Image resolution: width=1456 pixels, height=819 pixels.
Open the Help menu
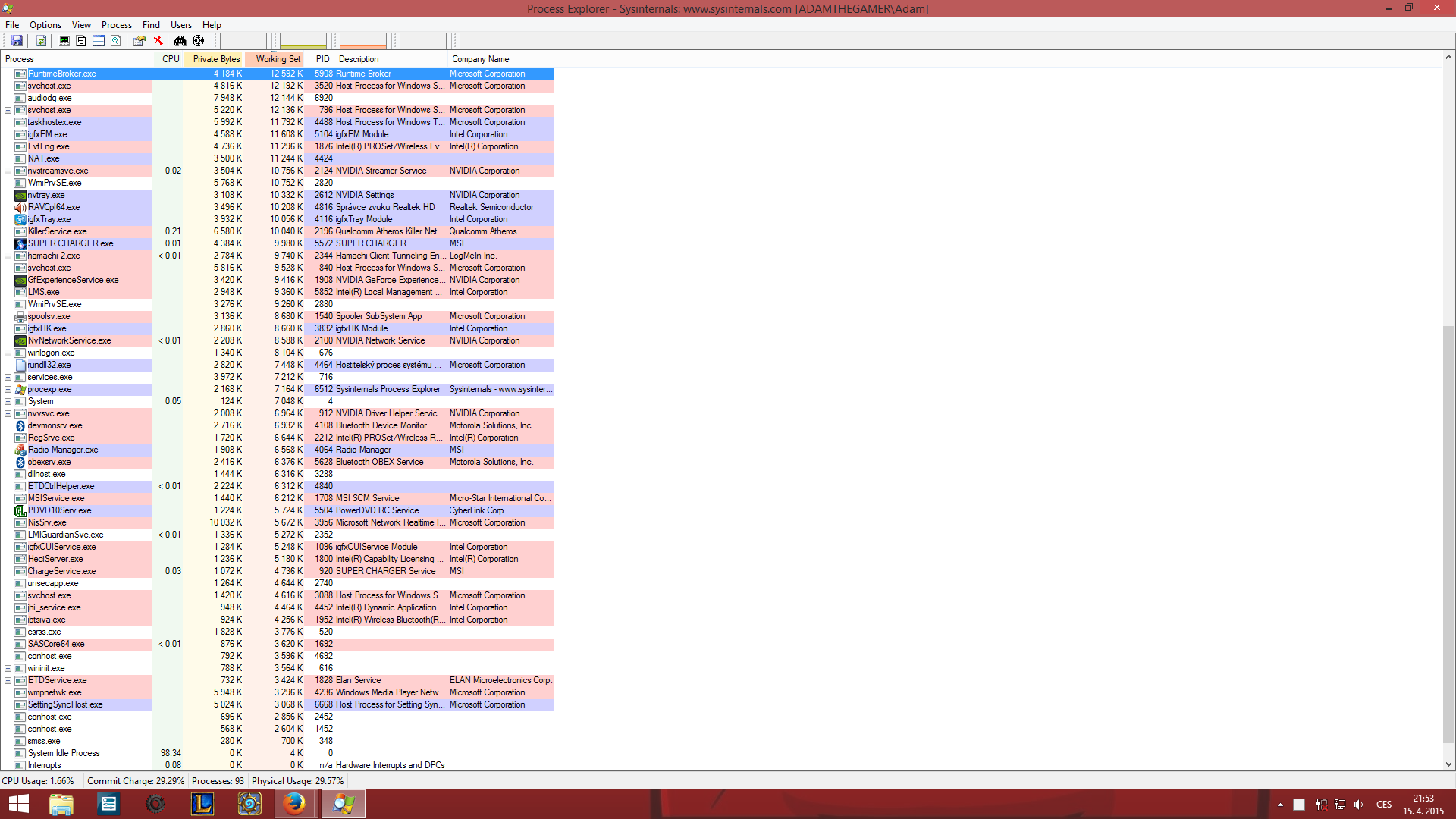212,25
